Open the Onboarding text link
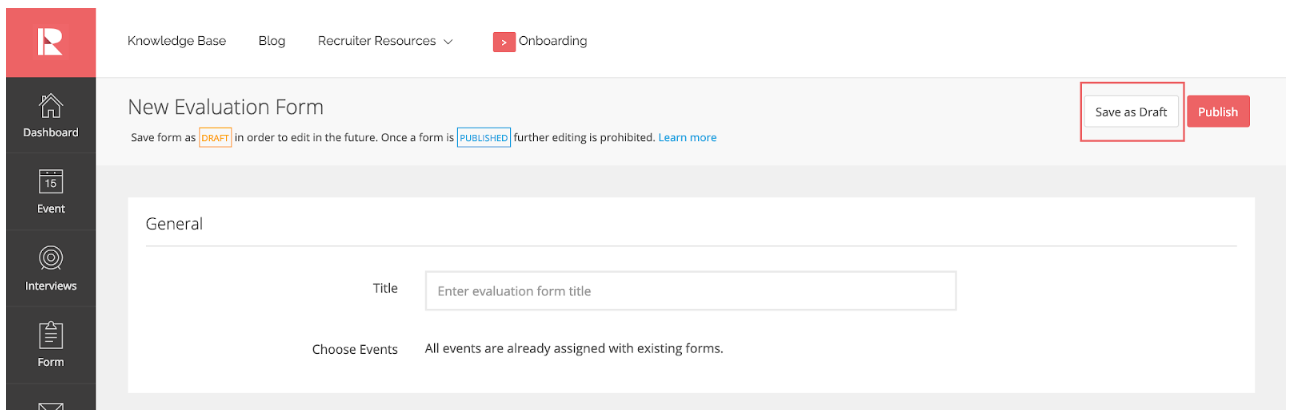Image resolution: width=1296 pixels, height=416 pixels. 552,41
